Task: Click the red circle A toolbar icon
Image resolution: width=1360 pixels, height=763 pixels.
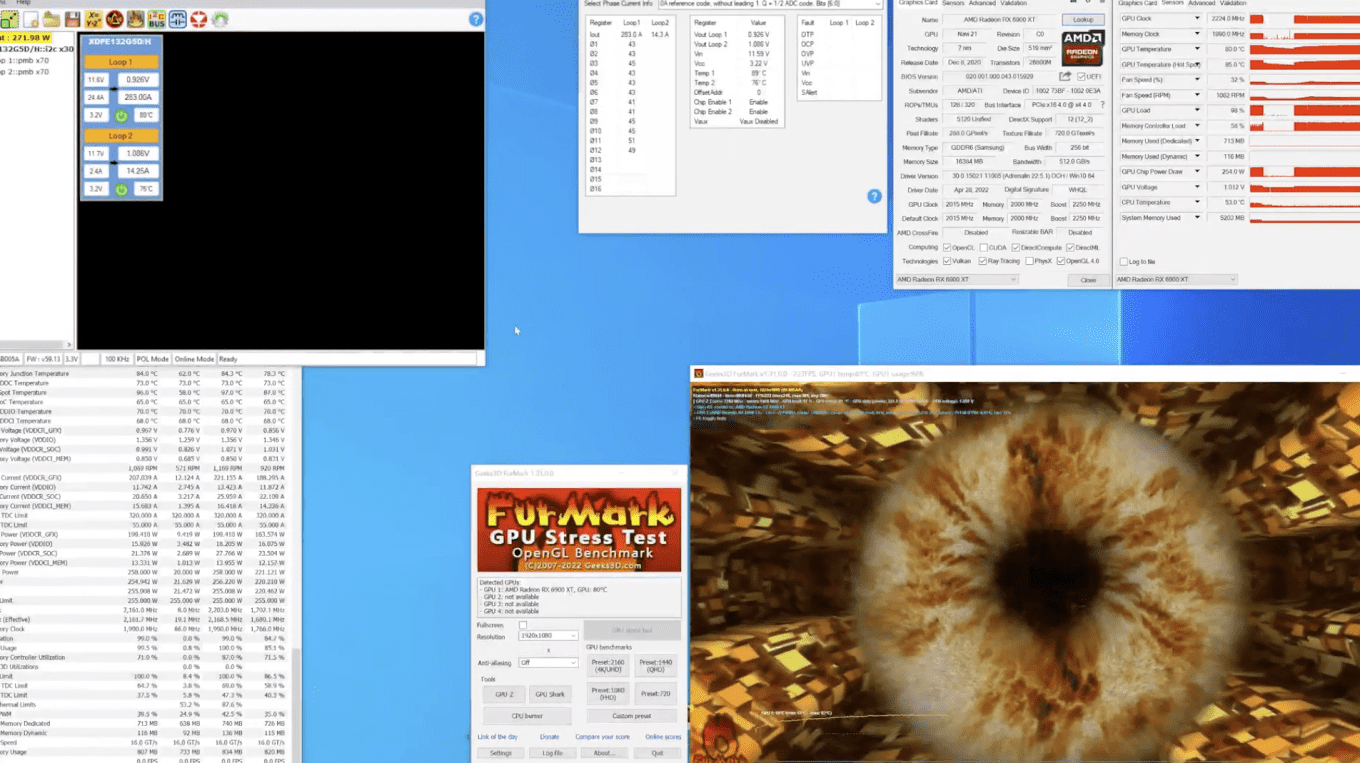Action: [x=115, y=20]
